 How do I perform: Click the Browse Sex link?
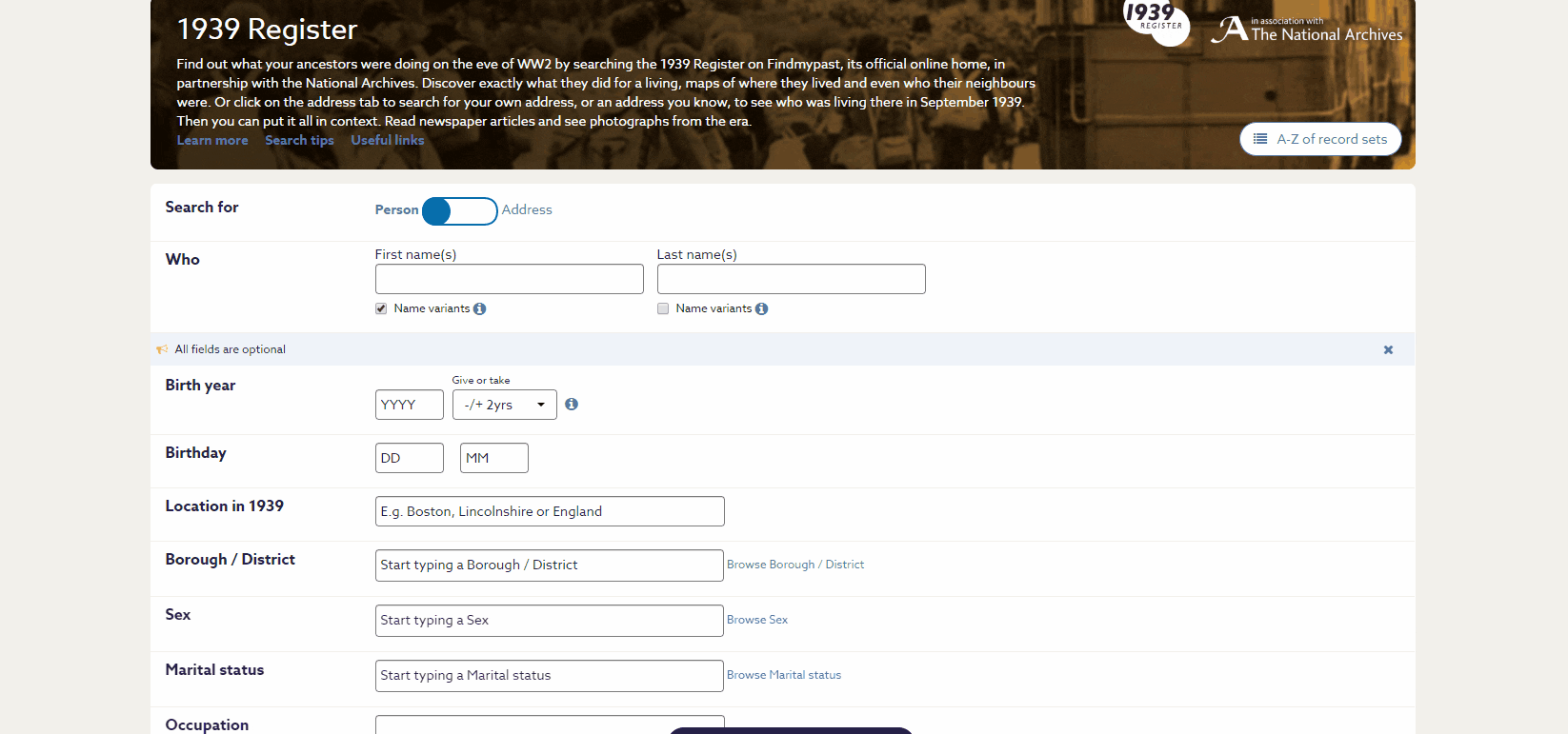point(757,620)
